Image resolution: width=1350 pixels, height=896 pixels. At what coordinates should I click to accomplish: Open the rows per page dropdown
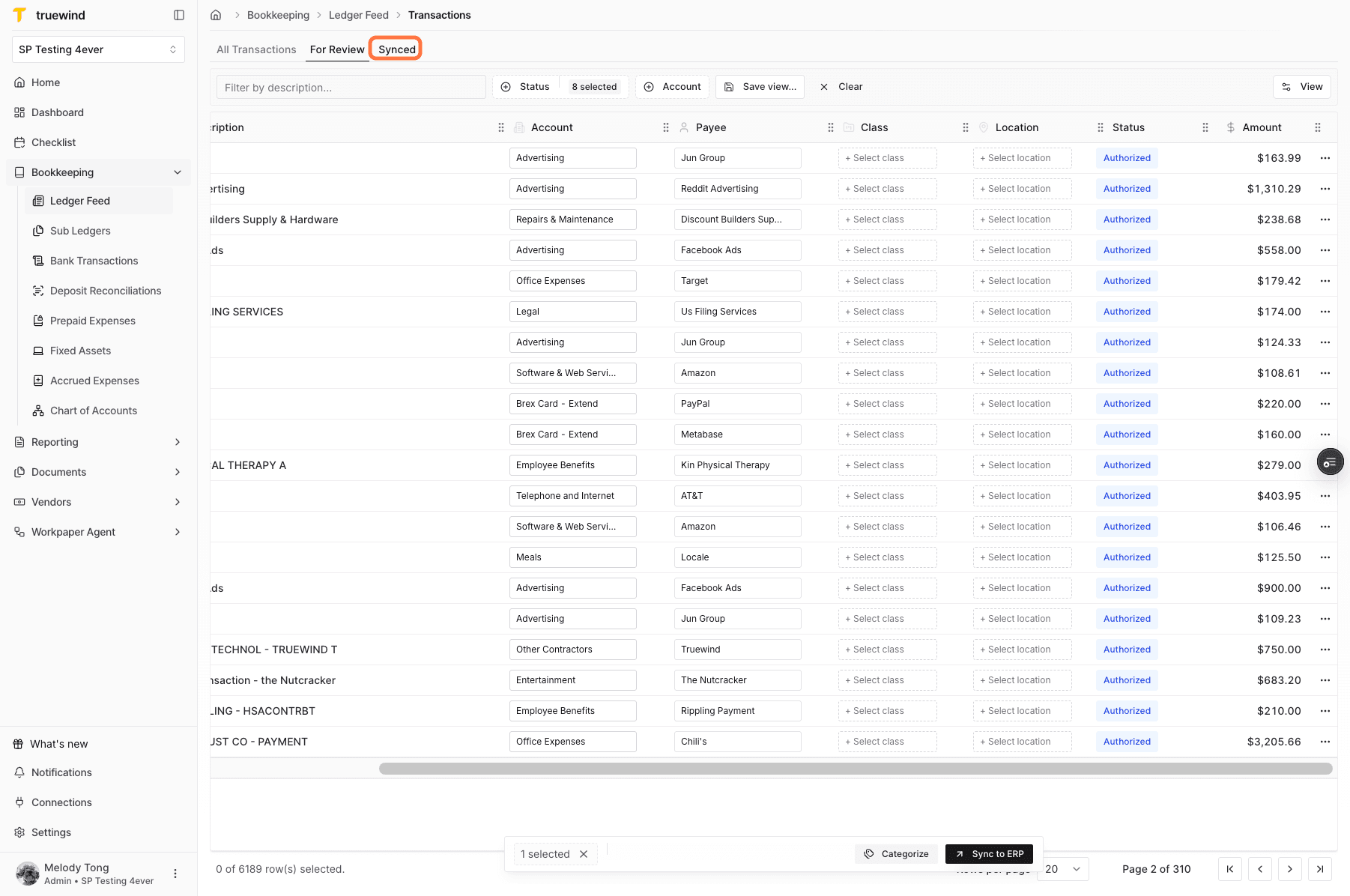point(1063,869)
